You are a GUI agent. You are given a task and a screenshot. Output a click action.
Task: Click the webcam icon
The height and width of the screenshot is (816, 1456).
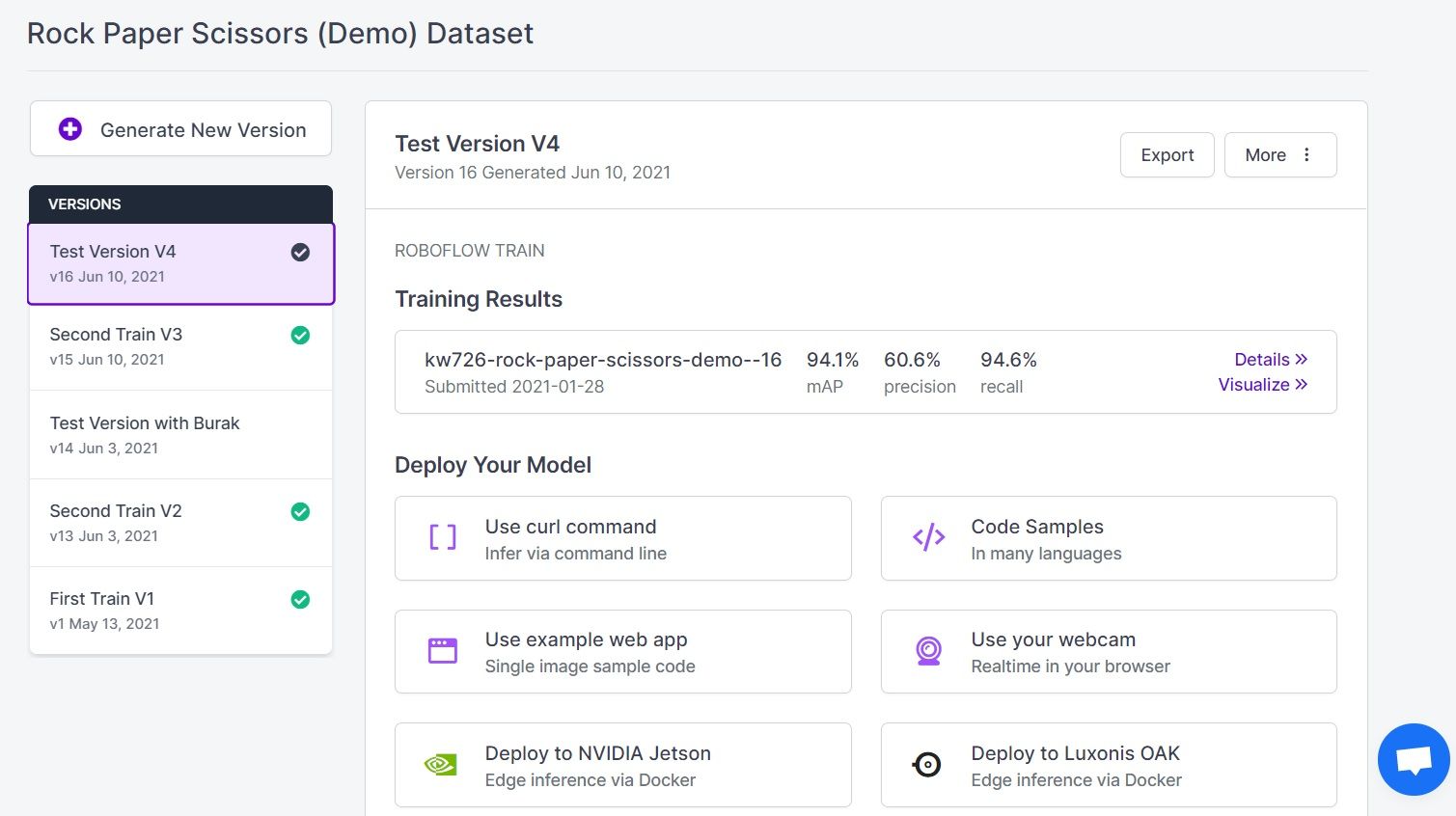pyautogui.click(x=928, y=651)
